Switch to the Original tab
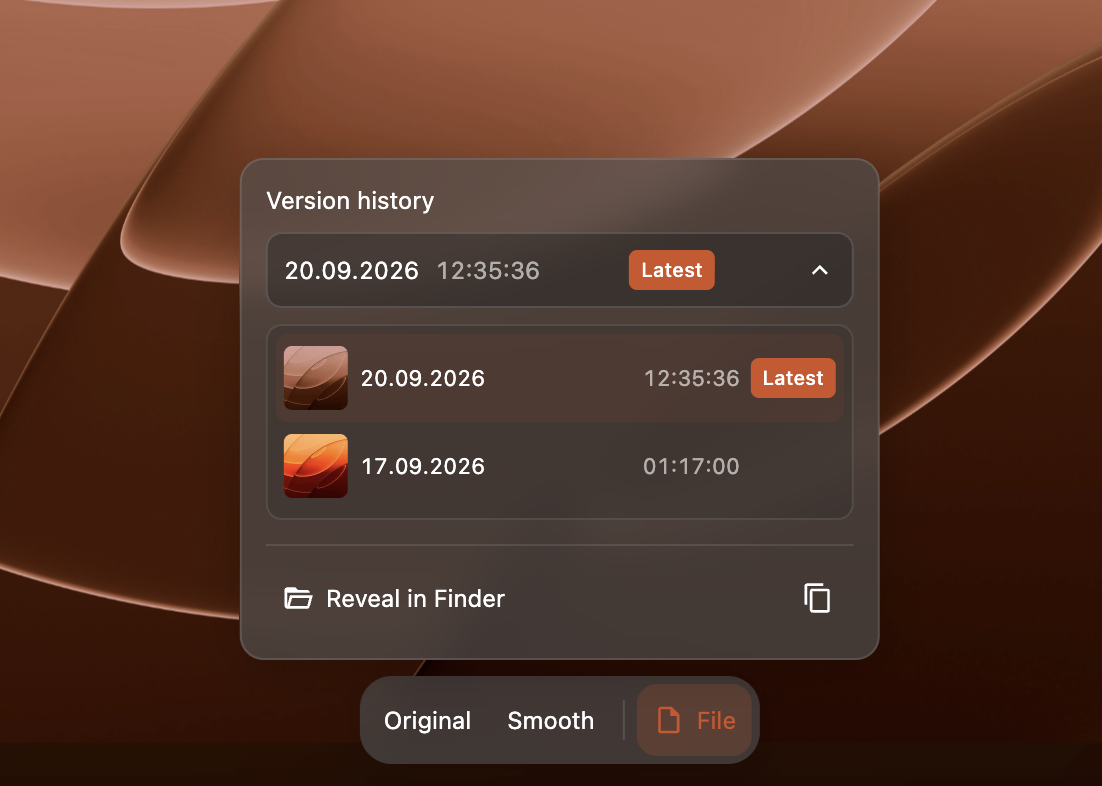The height and width of the screenshot is (786, 1102). coord(427,721)
